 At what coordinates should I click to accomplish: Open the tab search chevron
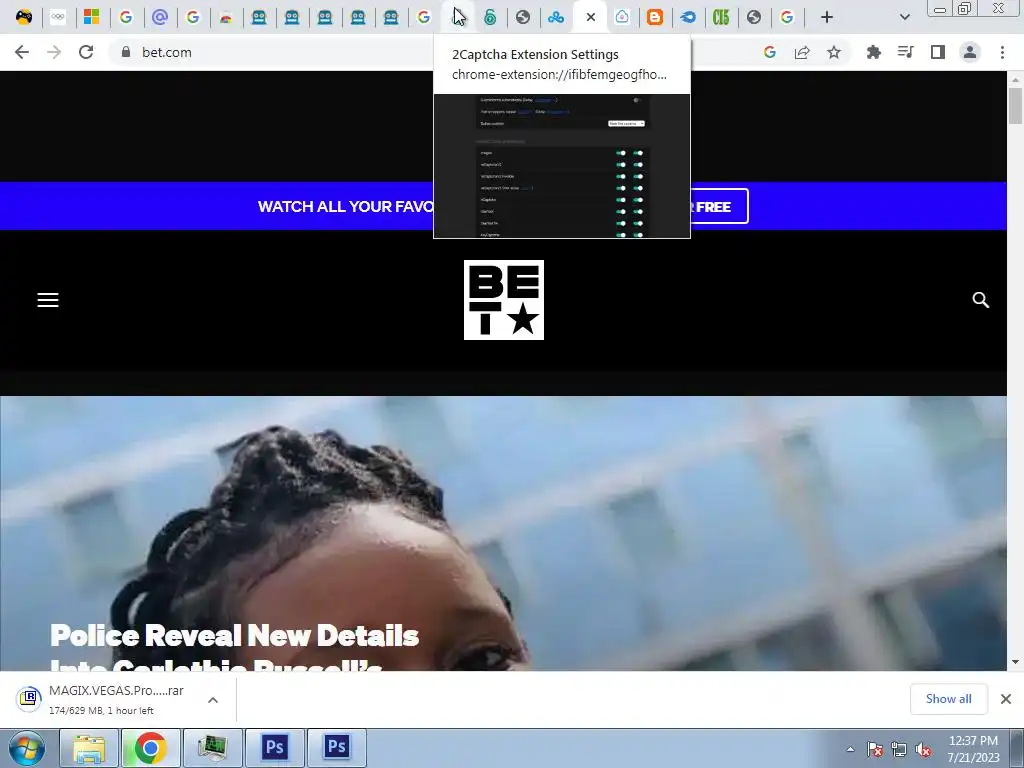904,17
